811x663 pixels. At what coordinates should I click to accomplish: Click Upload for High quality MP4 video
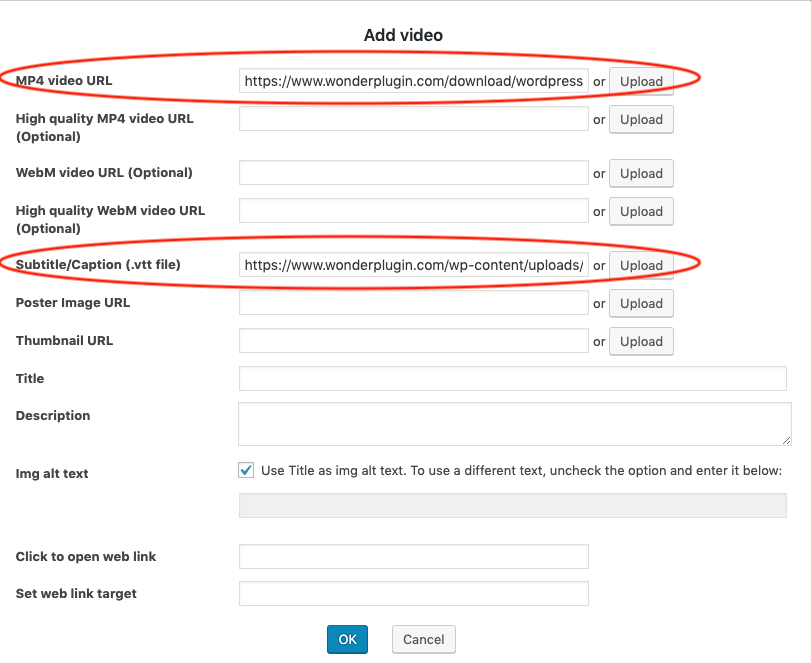pos(641,119)
